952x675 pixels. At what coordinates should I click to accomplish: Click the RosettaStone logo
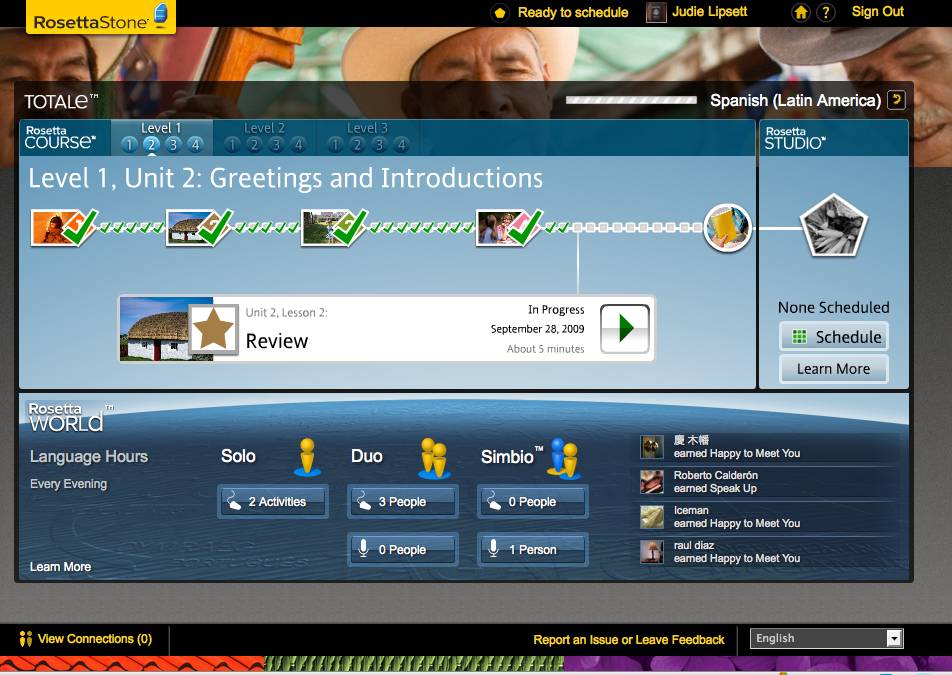(101, 16)
